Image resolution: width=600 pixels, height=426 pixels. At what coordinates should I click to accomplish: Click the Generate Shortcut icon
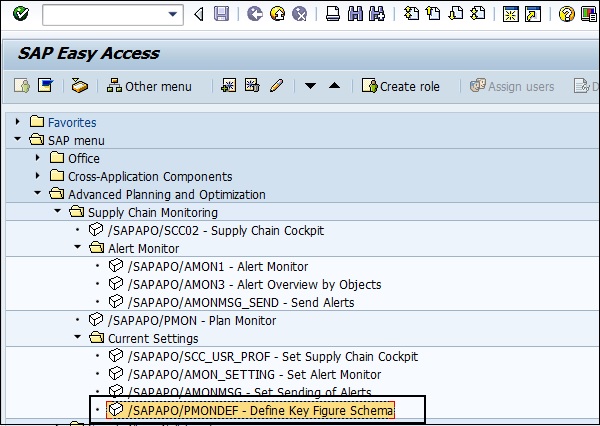point(533,14)
